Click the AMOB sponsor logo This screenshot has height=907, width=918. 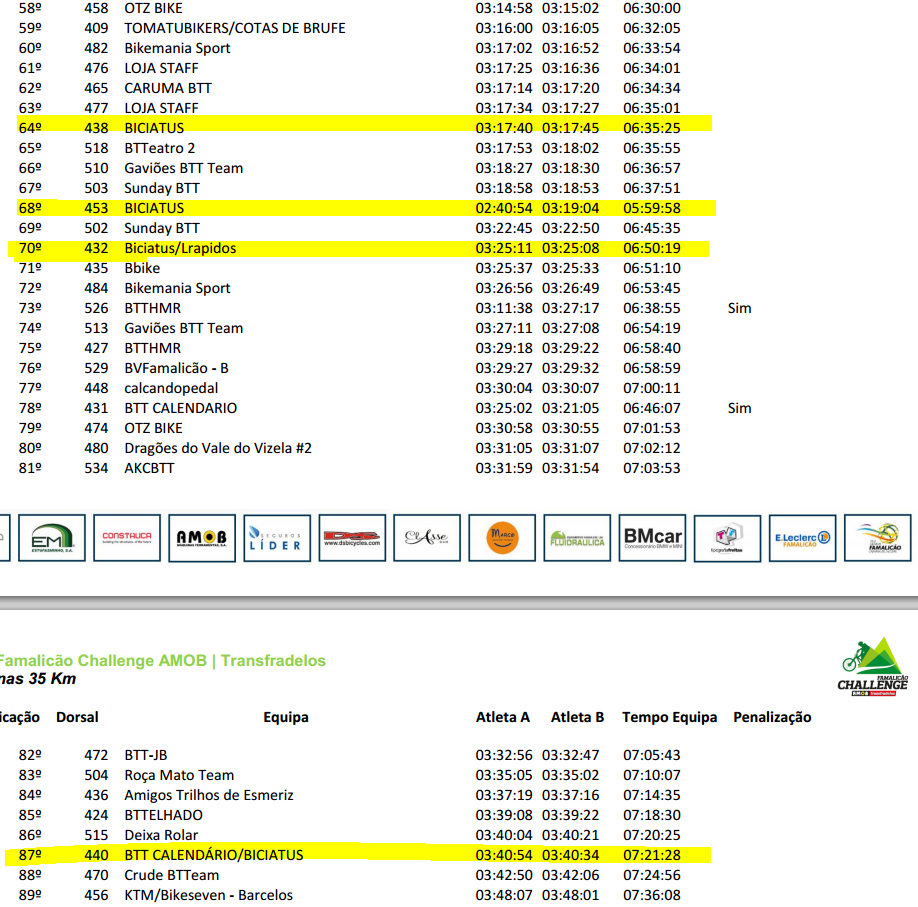(202, 538)
